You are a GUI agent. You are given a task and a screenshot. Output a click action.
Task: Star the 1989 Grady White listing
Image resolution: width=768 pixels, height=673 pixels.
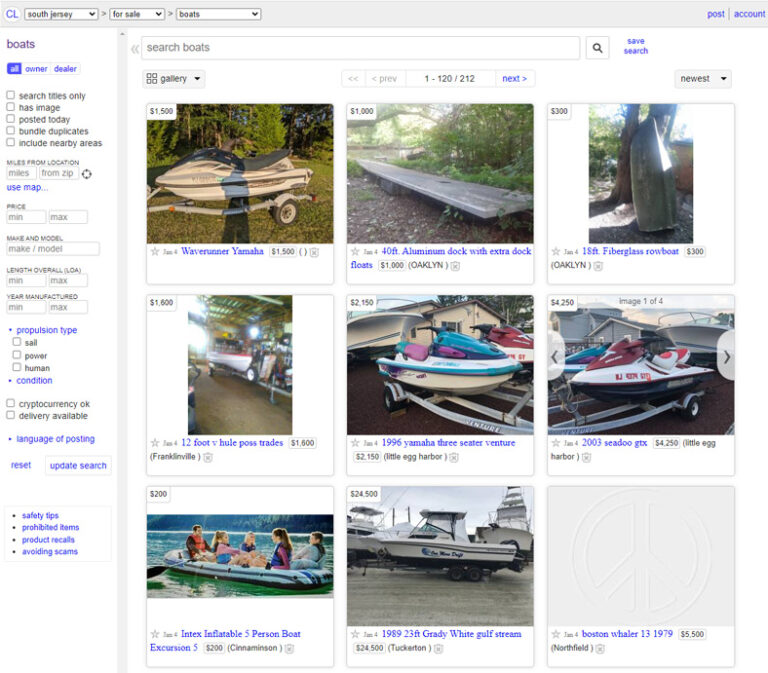[355, 634]
